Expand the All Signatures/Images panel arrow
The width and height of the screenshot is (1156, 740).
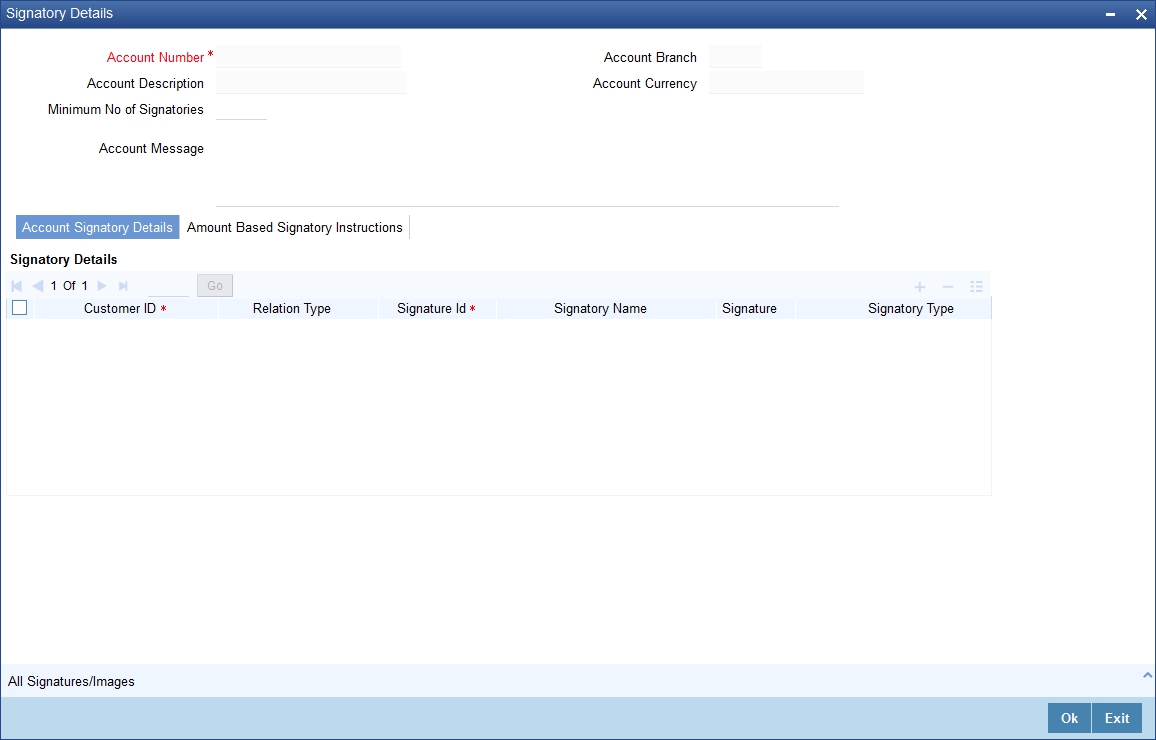[1147, 675]
